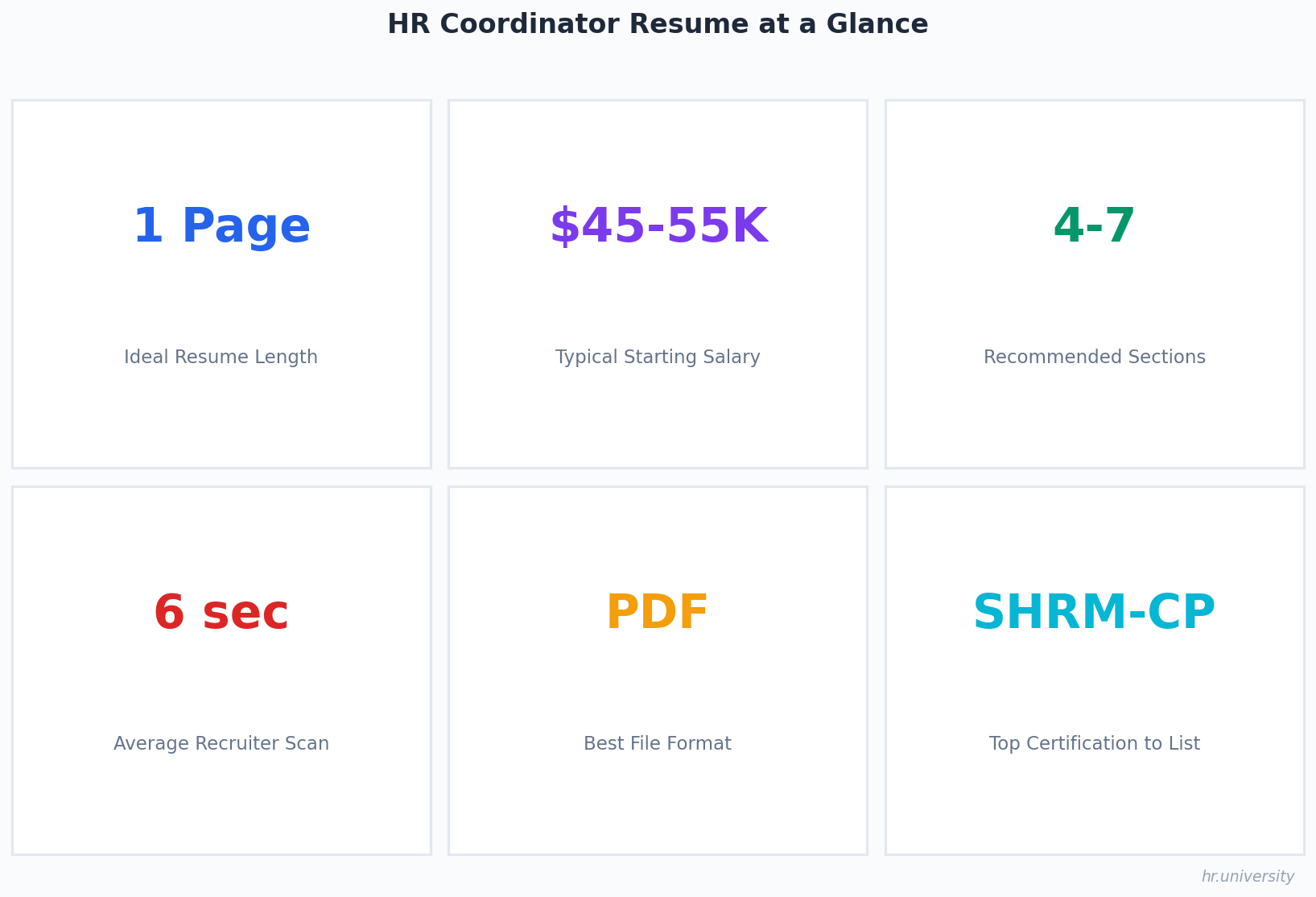Click the red '6 sec' statistic
The image size is (1316, 897).
point(221,614)
